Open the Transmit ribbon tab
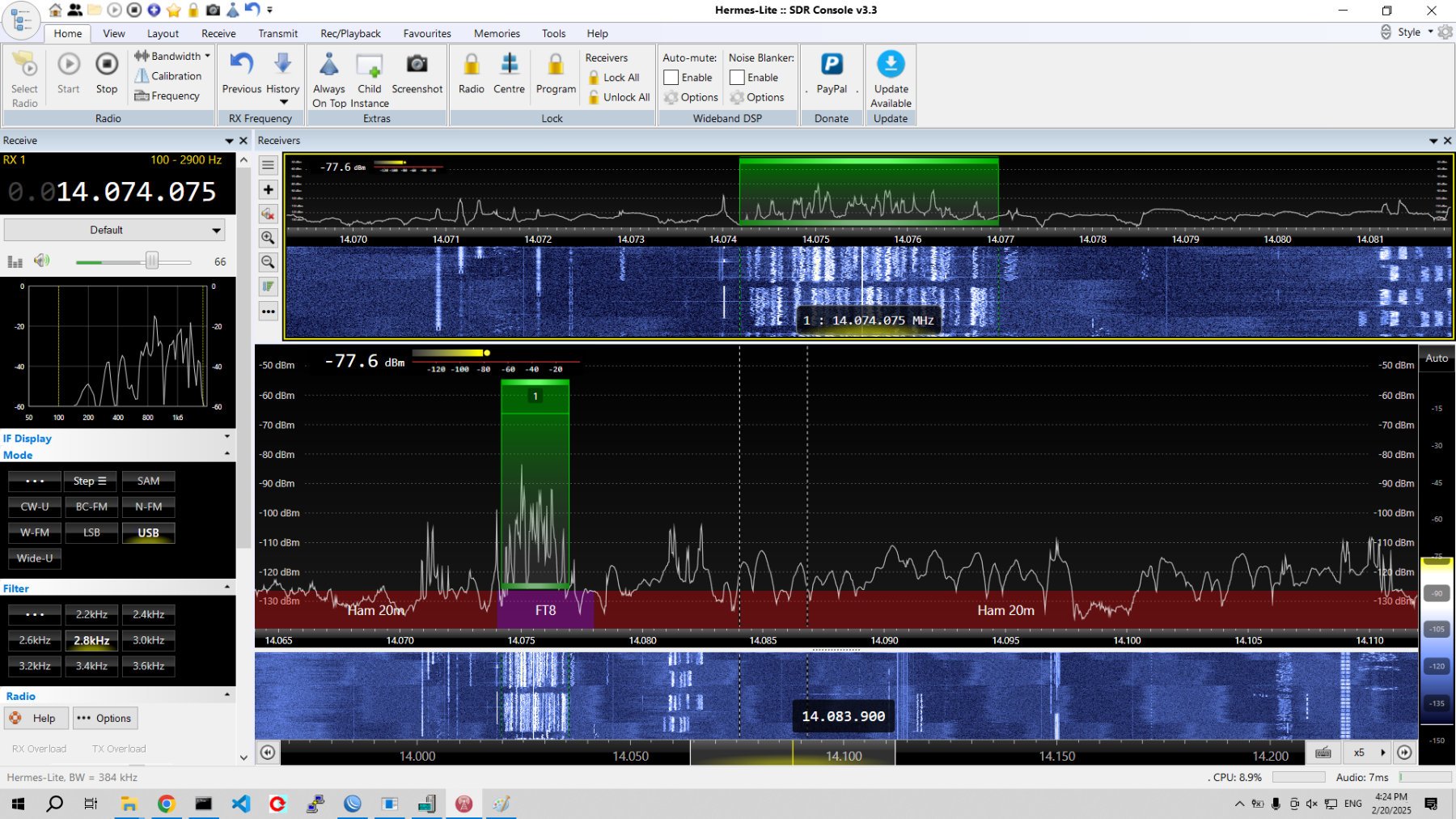Viewport: 1456px width, 819px height. click(x=277, y=33)
